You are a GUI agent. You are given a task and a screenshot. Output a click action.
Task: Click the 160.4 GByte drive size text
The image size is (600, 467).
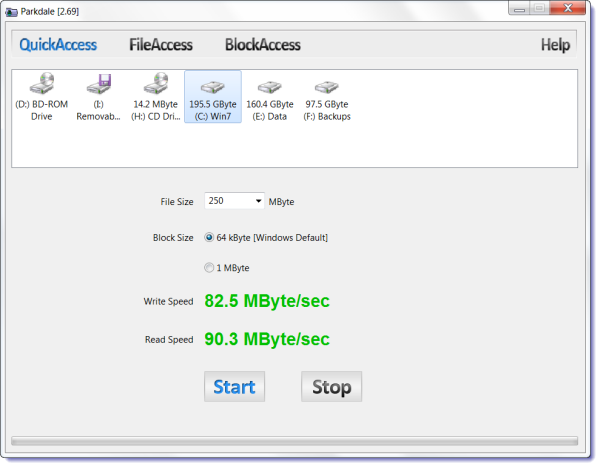coord(270,104)
